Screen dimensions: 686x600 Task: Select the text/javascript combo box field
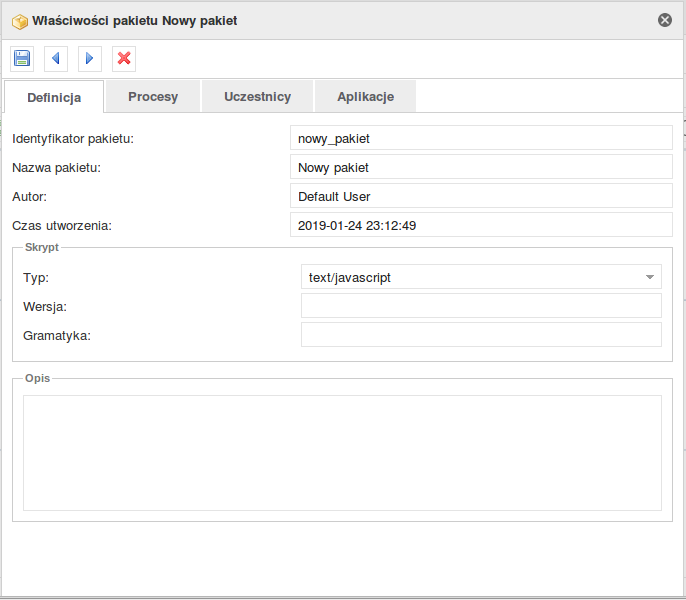coord(481,277)
